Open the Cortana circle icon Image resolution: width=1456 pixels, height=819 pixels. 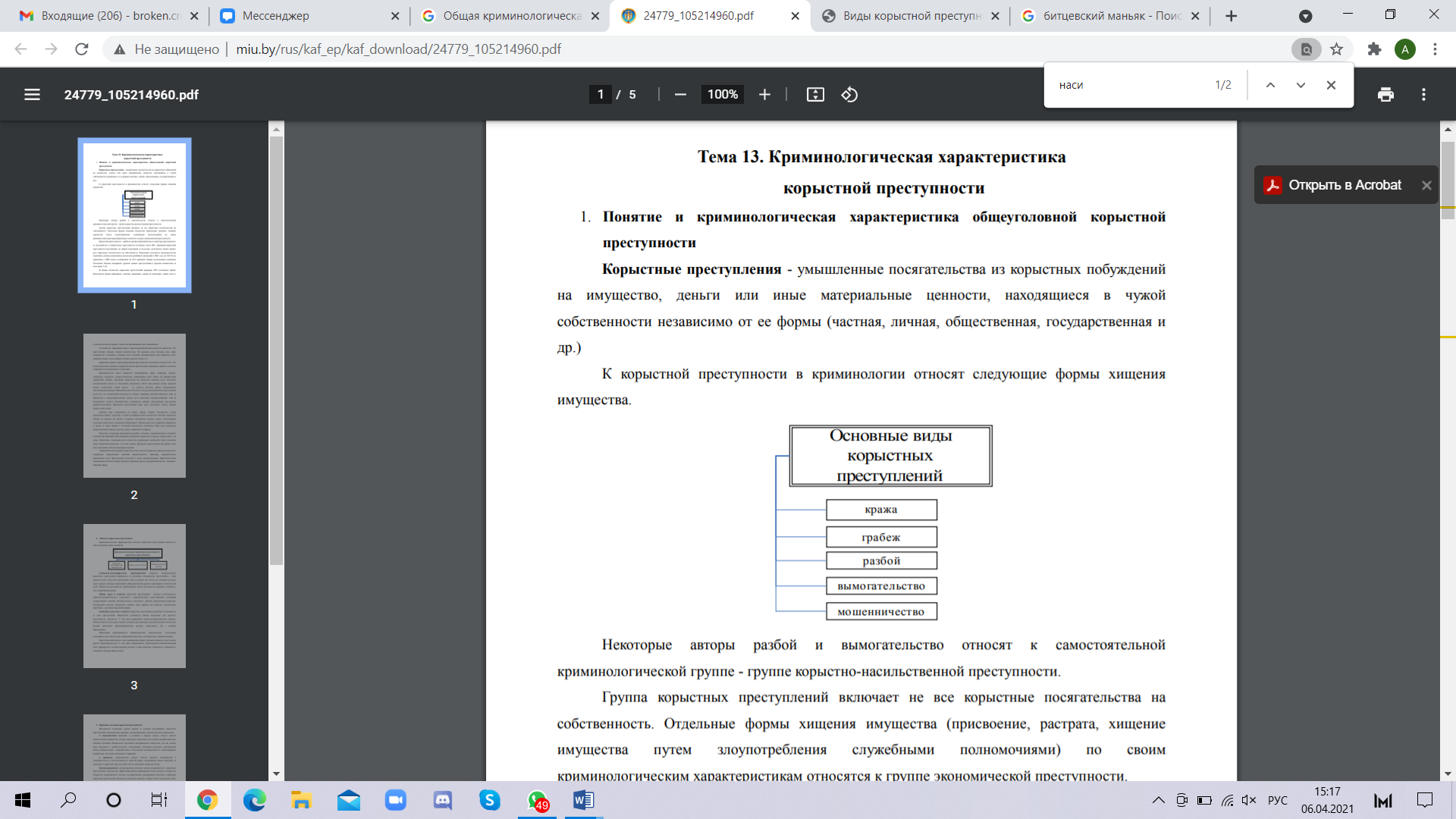114,800
